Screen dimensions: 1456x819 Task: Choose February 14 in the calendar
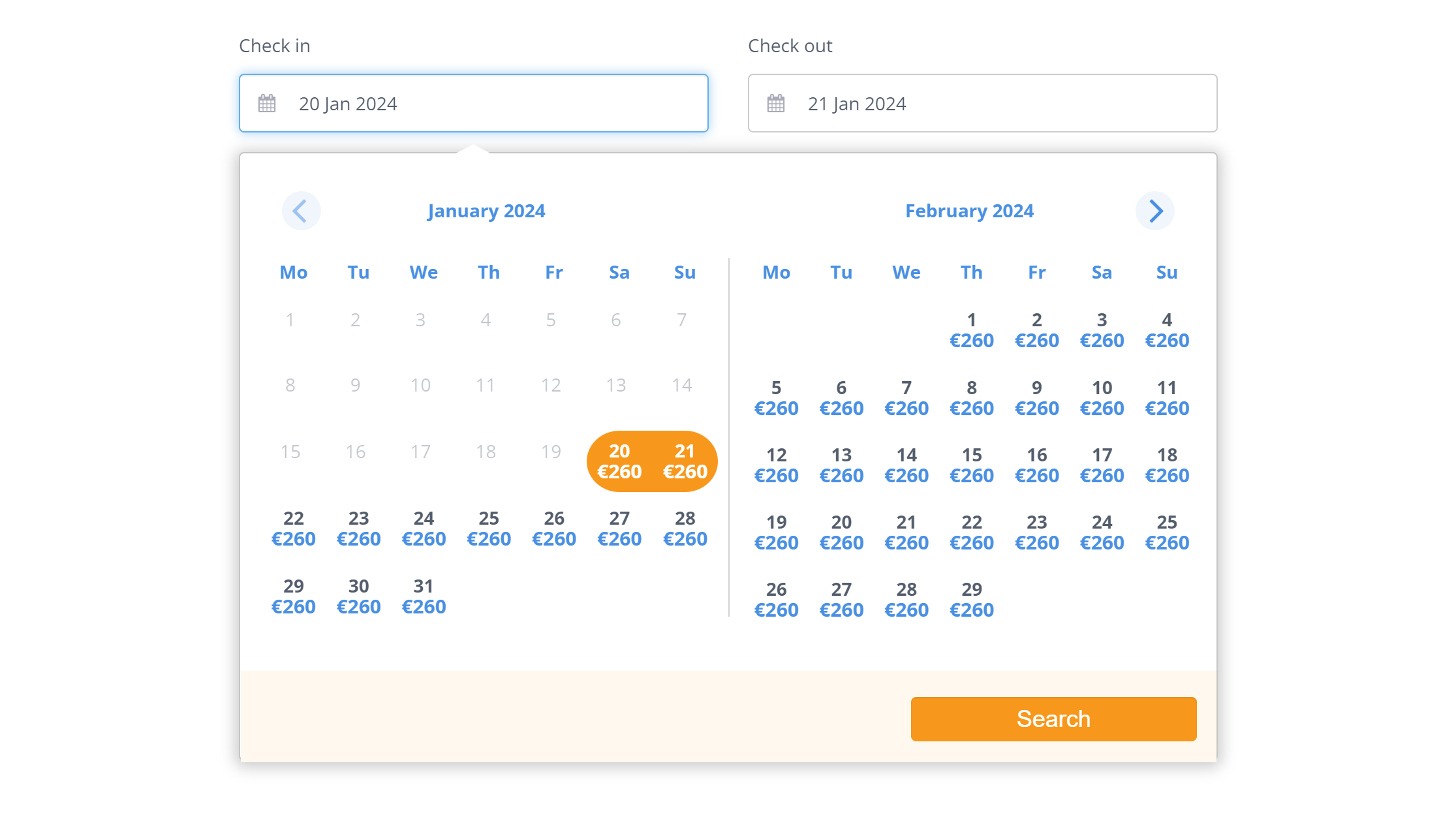coord(906,465)
